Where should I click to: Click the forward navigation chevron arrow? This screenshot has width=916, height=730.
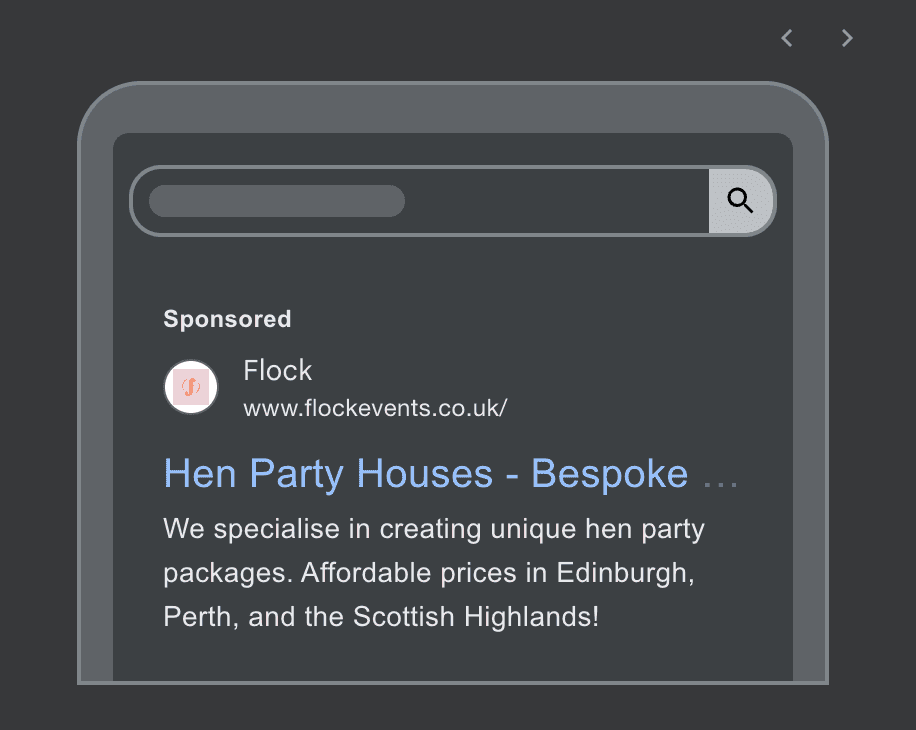(x=846, y=38)
